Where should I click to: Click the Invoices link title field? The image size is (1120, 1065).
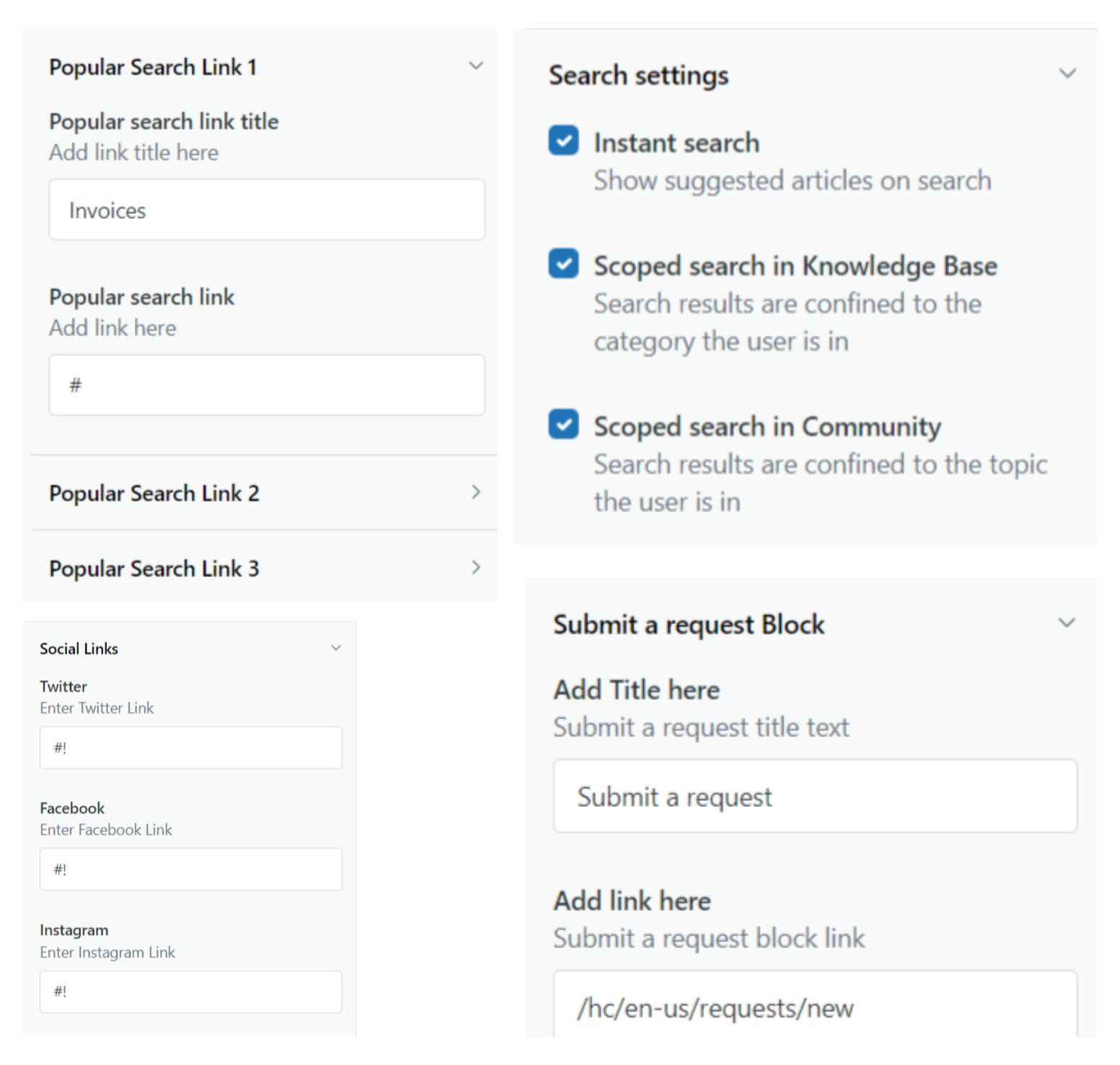coord(267,210)
